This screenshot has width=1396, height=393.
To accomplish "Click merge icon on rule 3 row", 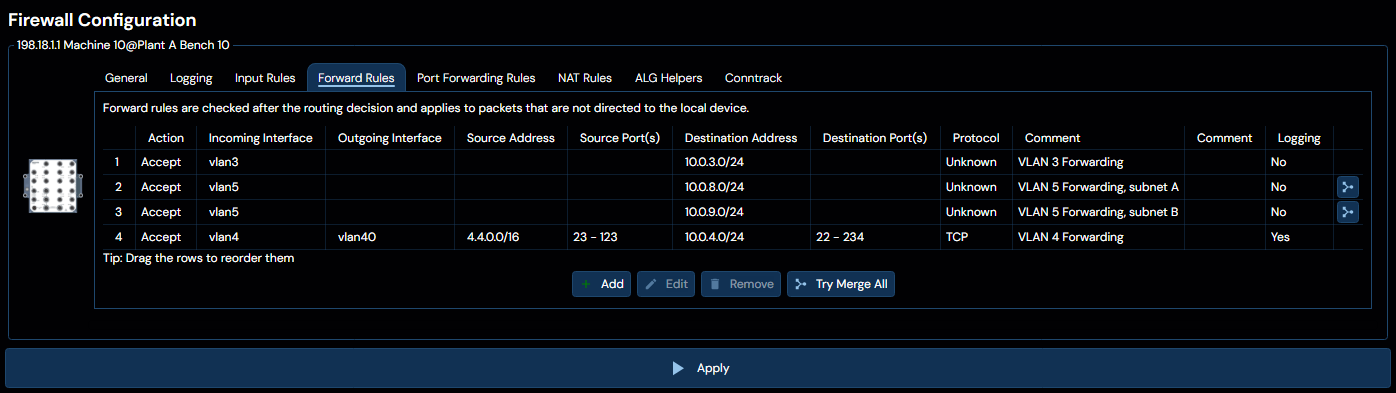I will (1348, 212).
